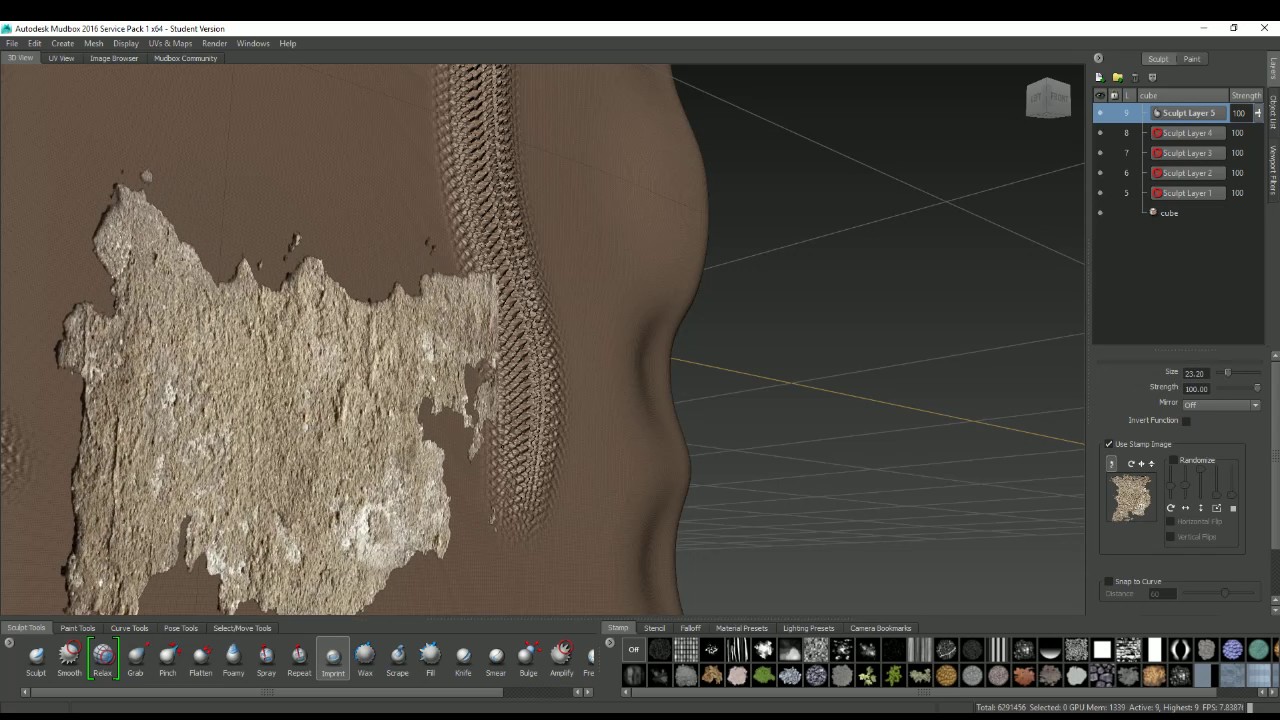The height and width of the screenshot is (720, 1280).
Task: Open the File menu
Action: [x=12, y=43]
